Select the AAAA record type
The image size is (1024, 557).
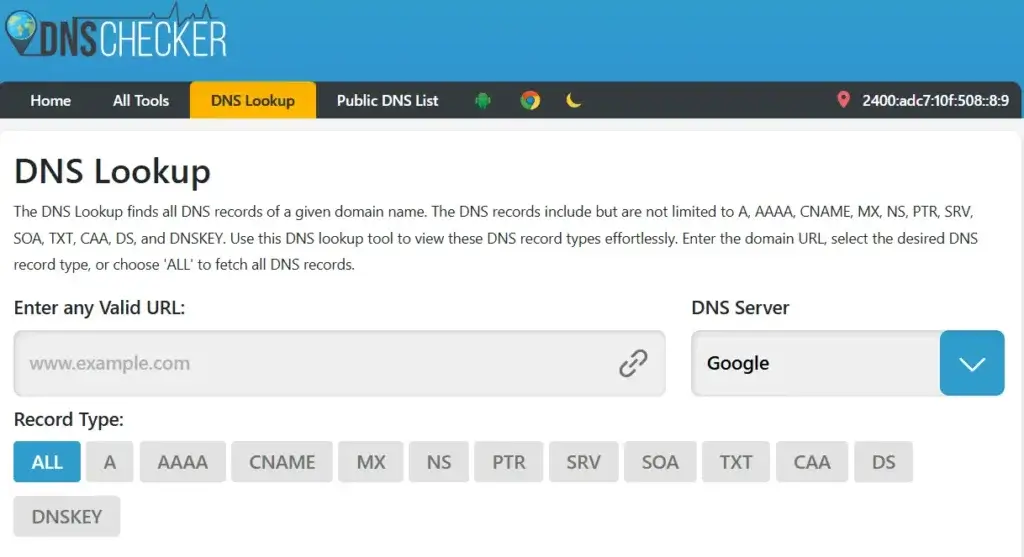click(x=183, y=462)
